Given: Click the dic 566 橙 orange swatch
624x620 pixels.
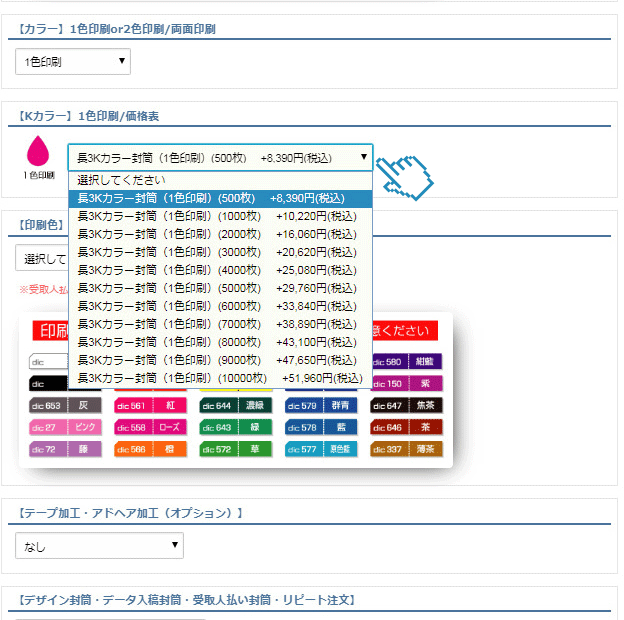Looking at the screenshot, I should 150,449.
